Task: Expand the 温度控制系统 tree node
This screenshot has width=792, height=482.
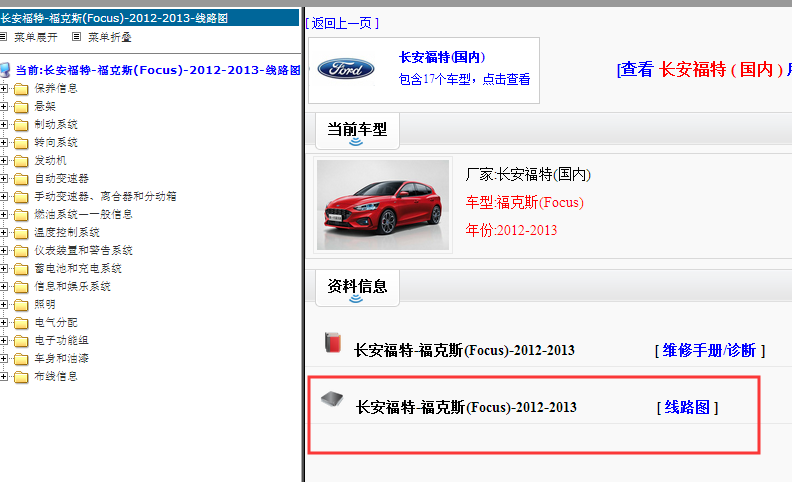Action: pos(4,232)
